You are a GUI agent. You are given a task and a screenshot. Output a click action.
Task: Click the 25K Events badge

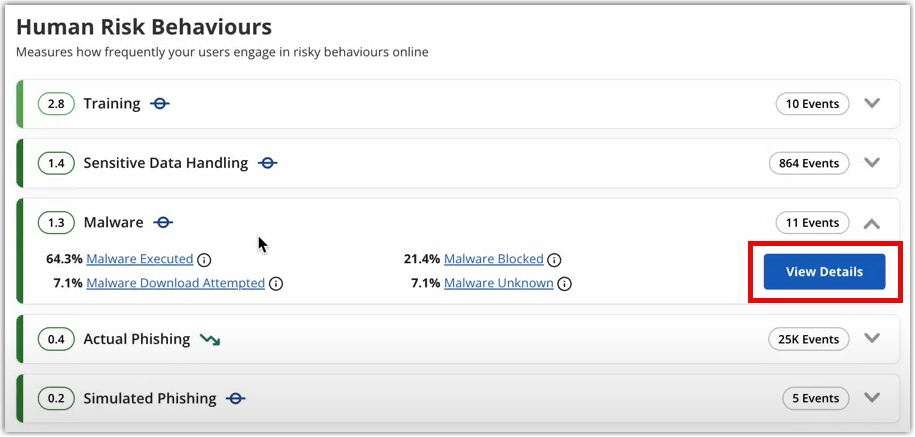click(x=808, y=339)
